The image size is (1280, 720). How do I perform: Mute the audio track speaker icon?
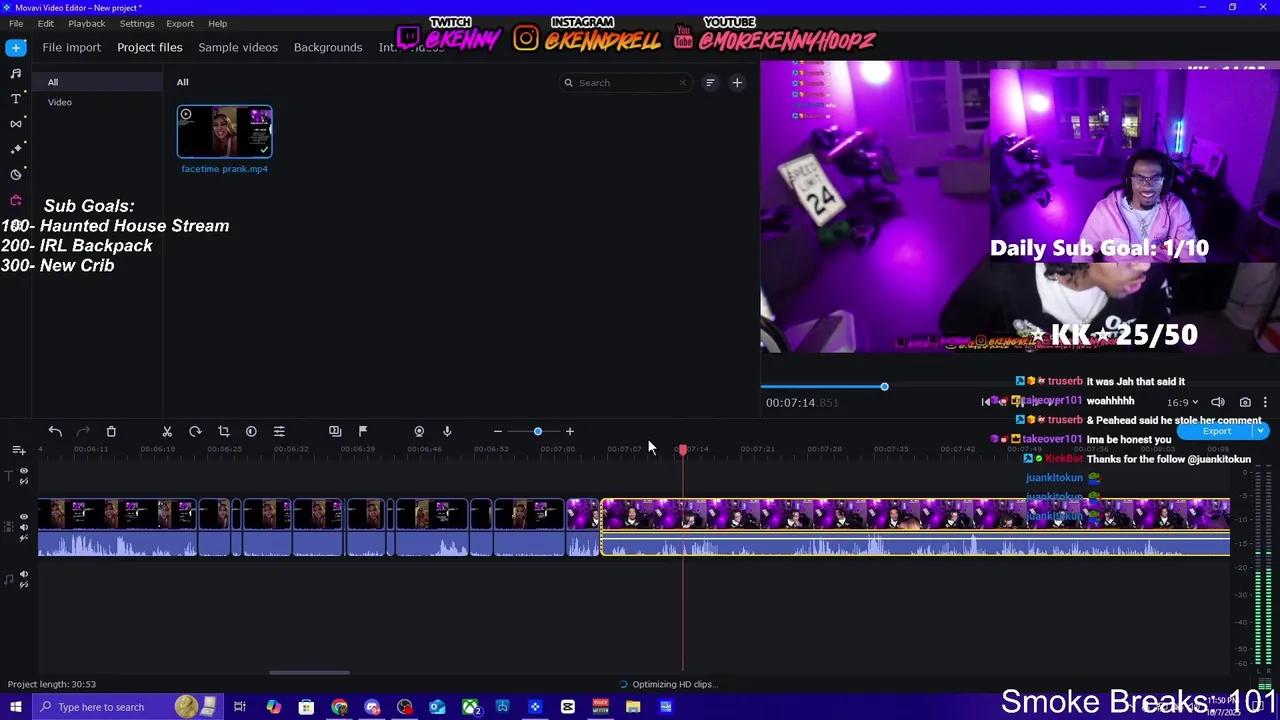(24, 575)
